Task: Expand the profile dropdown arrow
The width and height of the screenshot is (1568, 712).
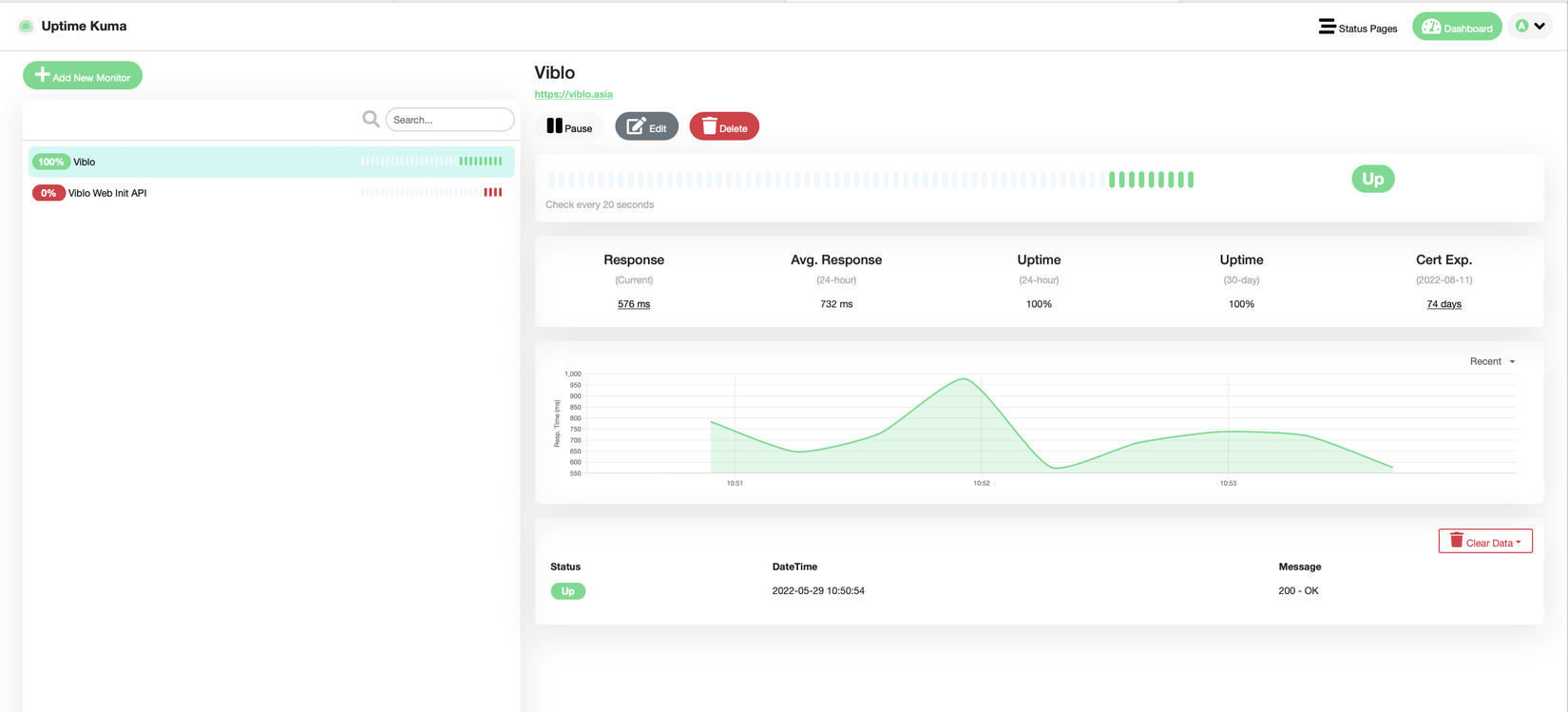Action: [1539, 26]
